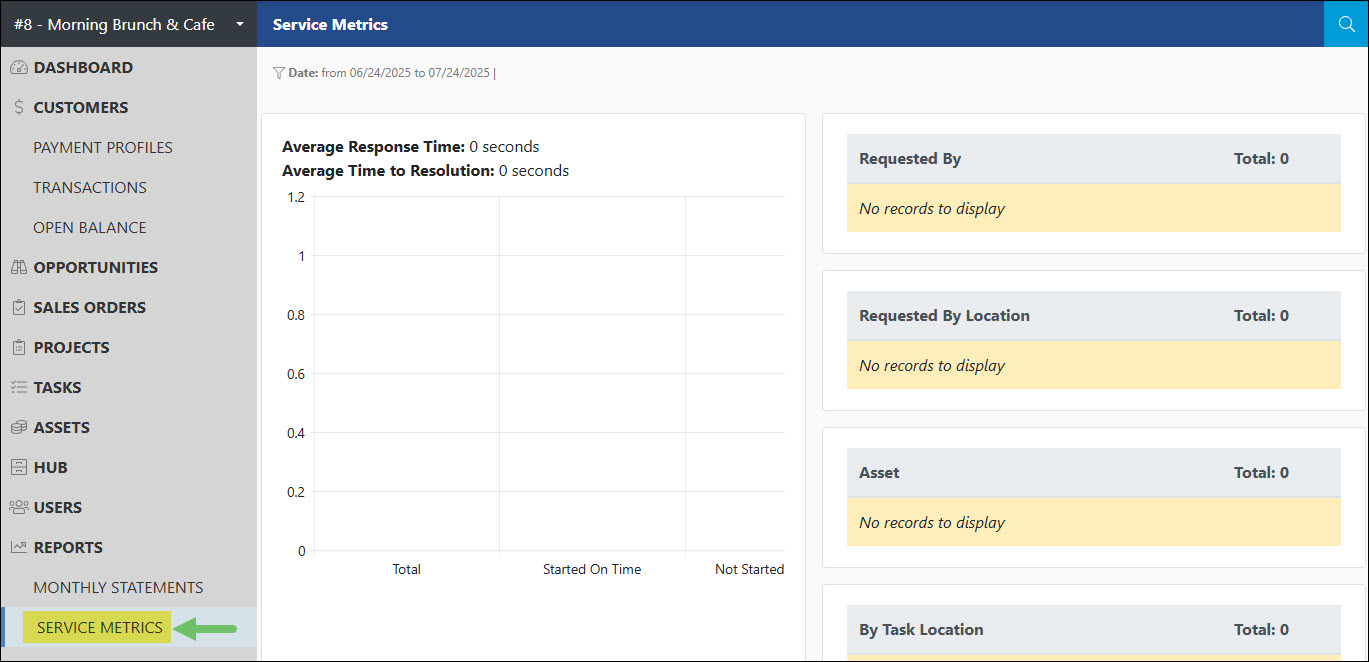Expand the Requested By panel header

[x=1093, y=158]
